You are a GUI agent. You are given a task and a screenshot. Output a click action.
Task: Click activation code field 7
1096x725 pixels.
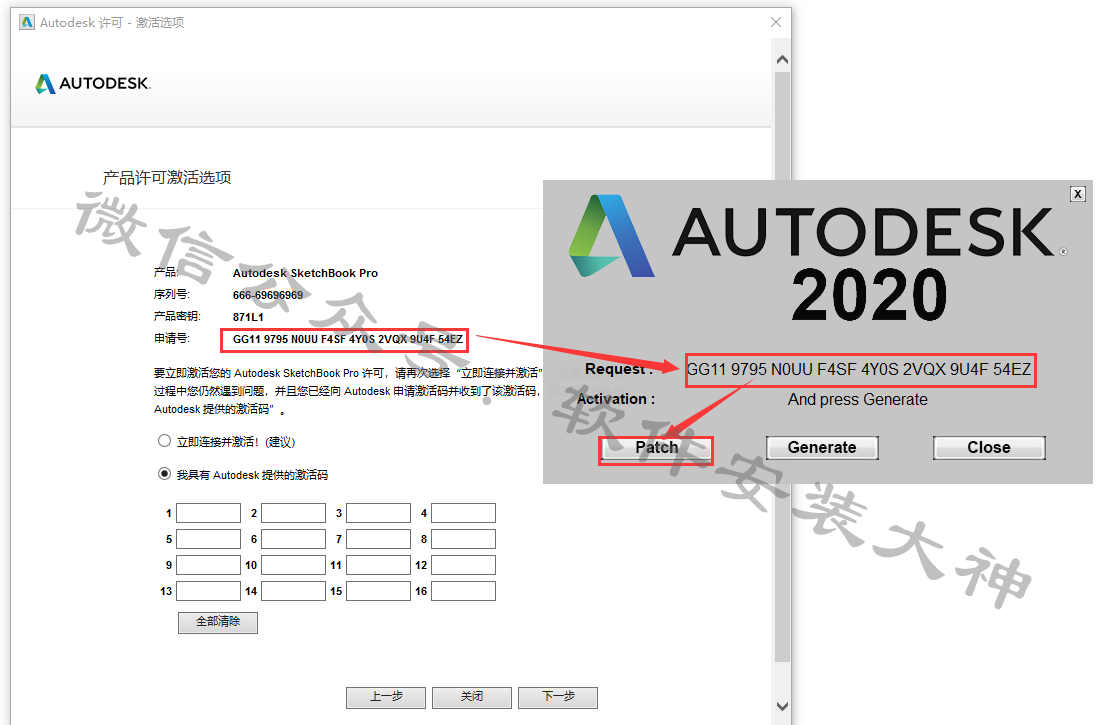pyautogui.click(x=378, y=539)
